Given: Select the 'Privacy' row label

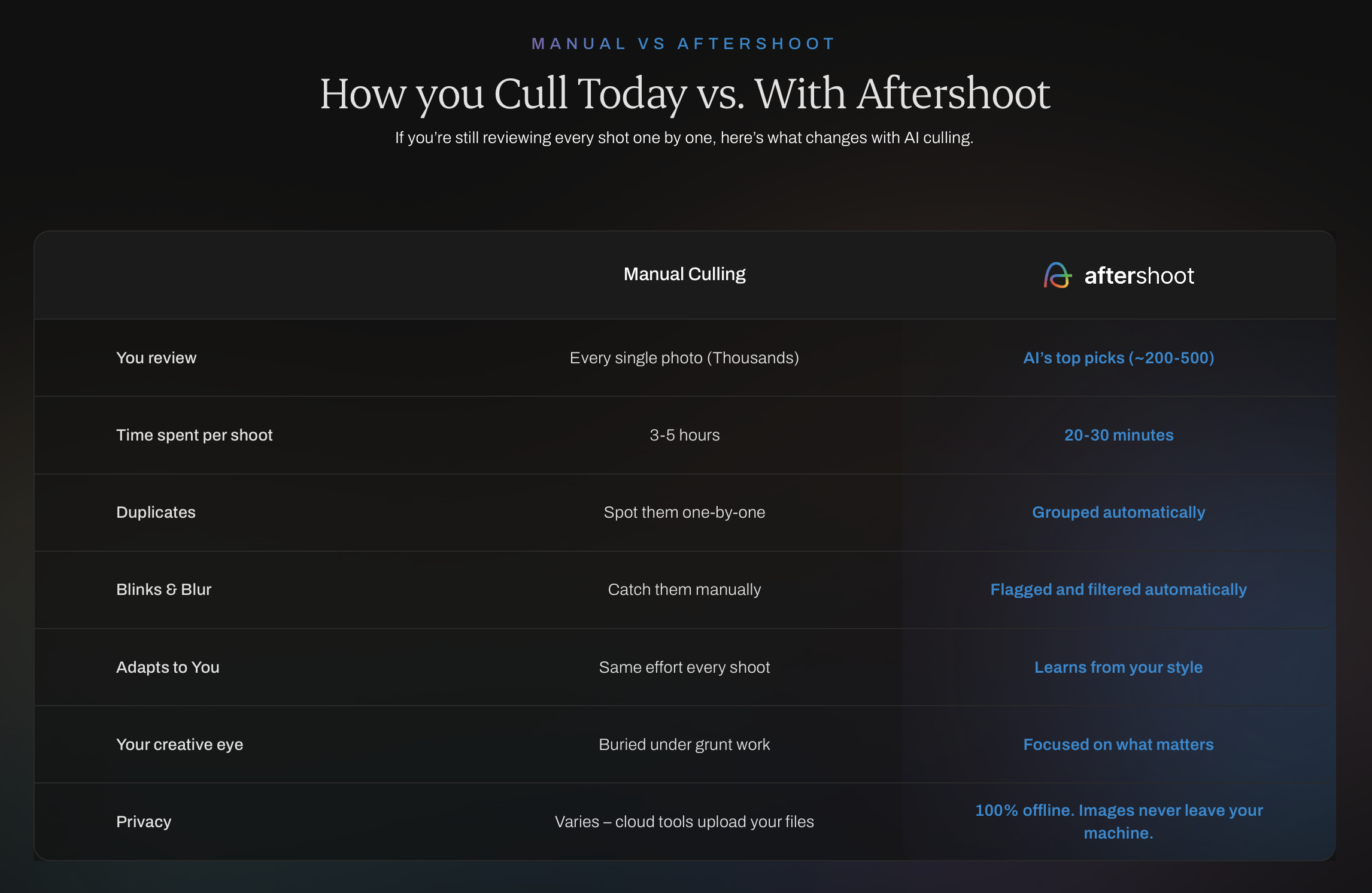Looking at the screenshot, I should point(144,822).
